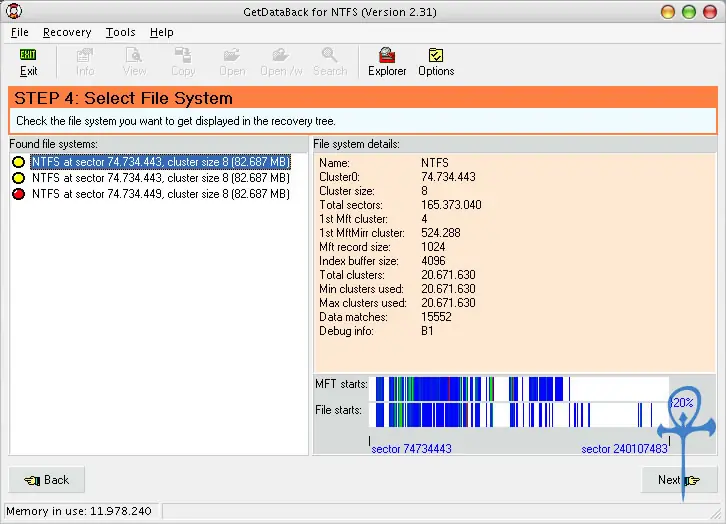Click the 1st Mft cluster value 4
This screenshot has height=524, width=726.
(x=424, y=219)
